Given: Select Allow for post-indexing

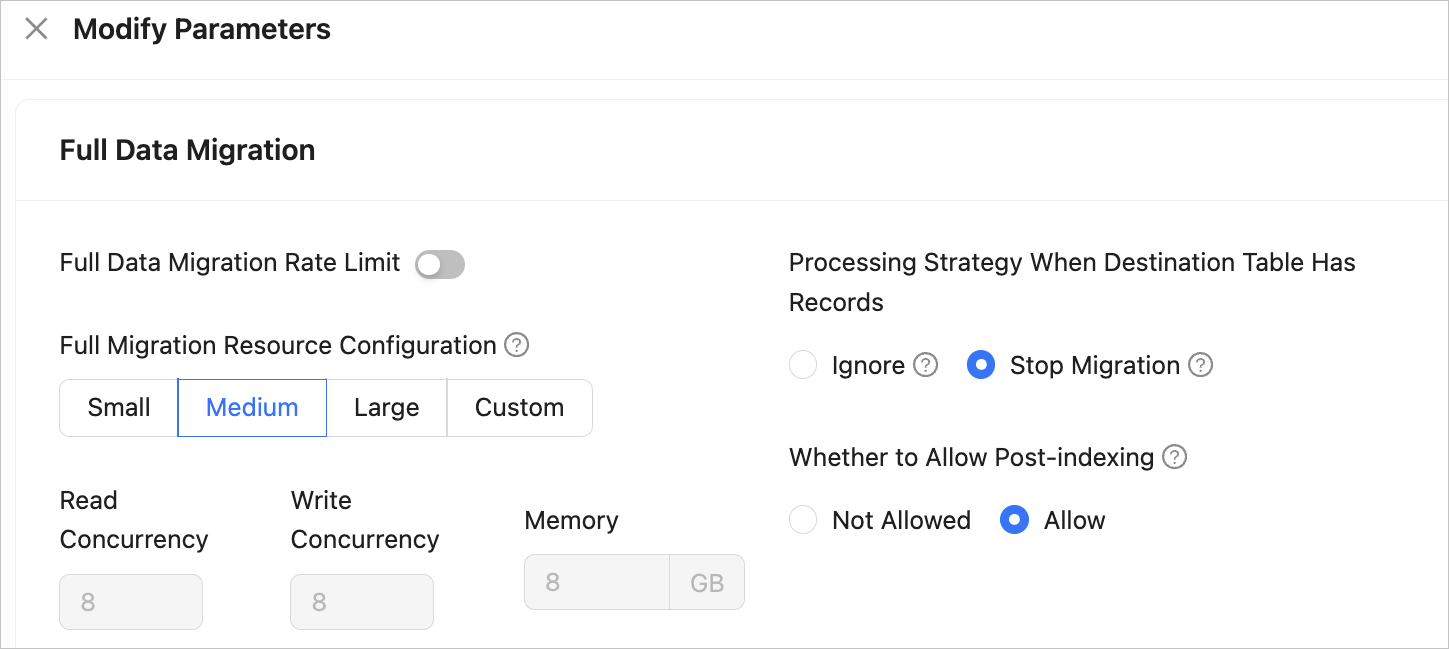Looking at the screenshot, I should pyautogui.click(x=1014, y=520).
